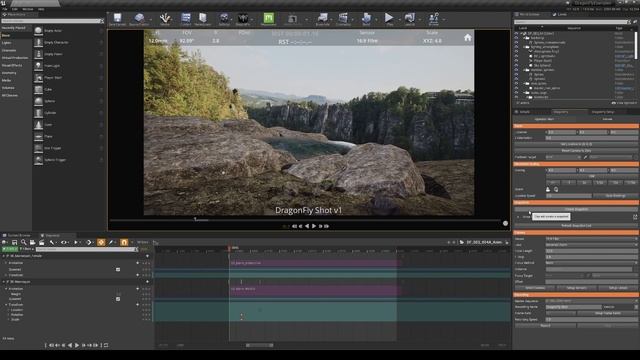
Task: Click the Refresh Snapshot List button
Action: pos(576,226)
